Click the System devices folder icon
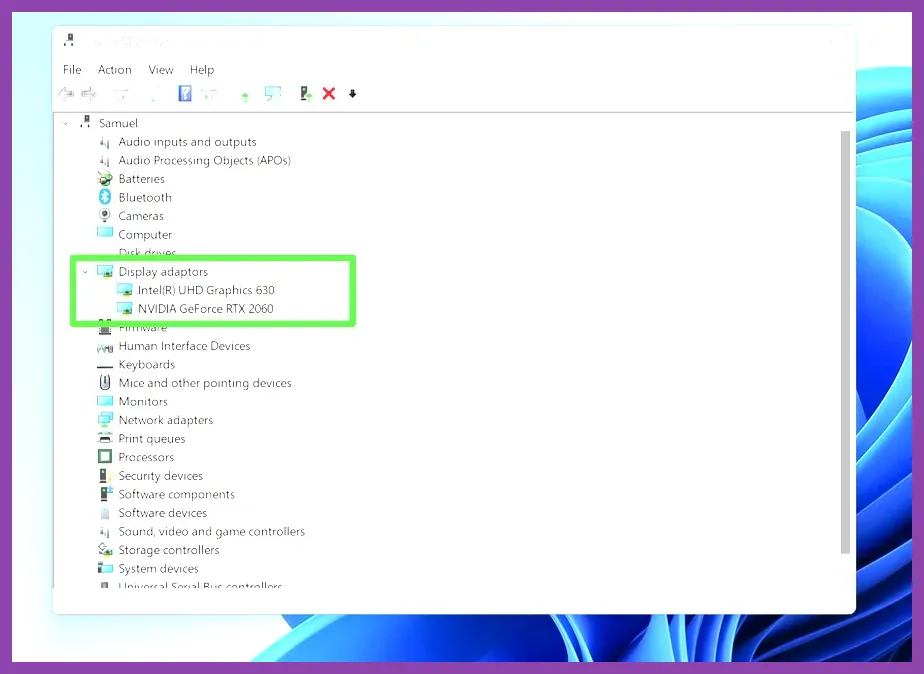 tap(105, 568)
